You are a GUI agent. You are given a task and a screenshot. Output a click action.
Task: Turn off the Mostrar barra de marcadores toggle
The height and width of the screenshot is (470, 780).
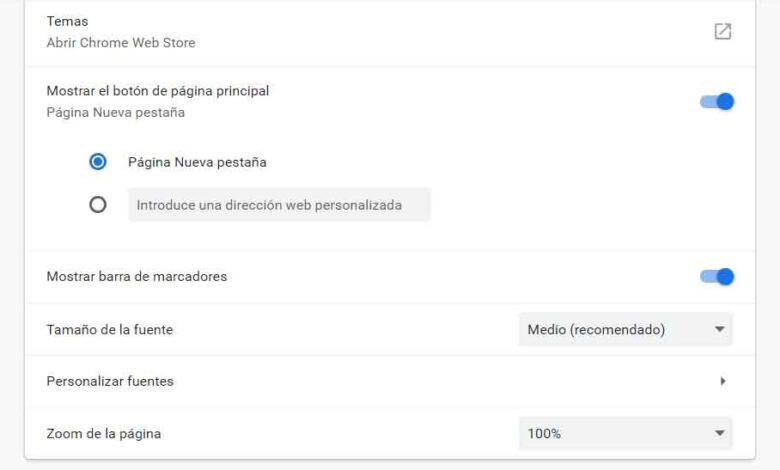point(717,276)
